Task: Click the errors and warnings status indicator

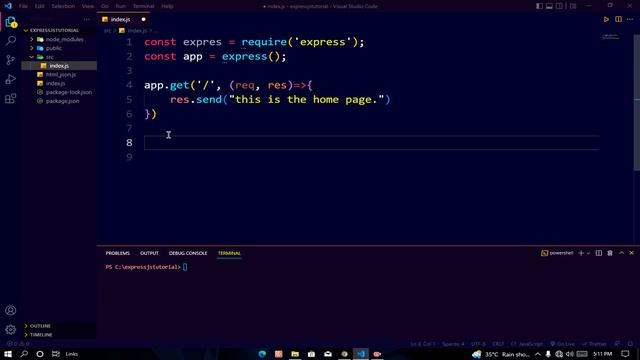Action: point(18,344)
